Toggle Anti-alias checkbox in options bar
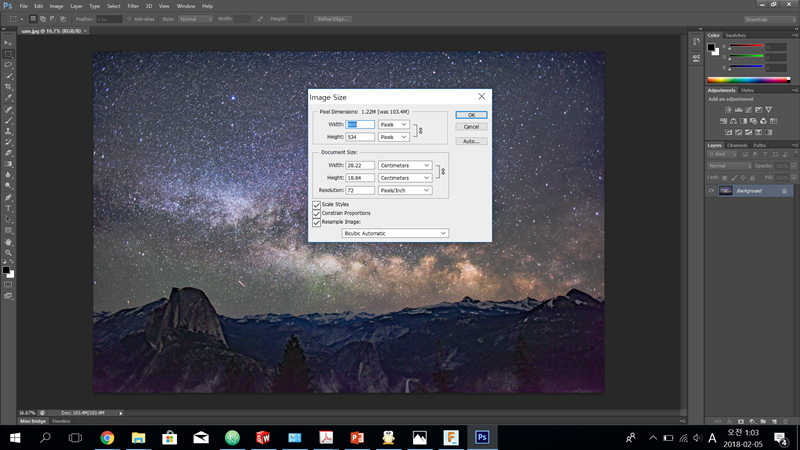Image resolution: width=800 pixels, height=450 pixels. (129, 19)
